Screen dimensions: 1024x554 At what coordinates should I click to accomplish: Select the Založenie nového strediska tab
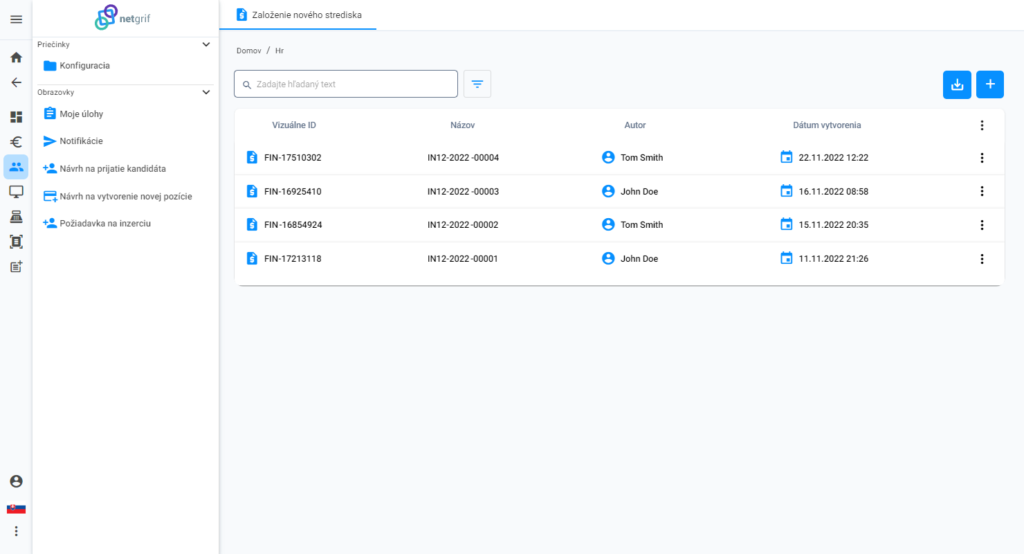tap(298, 15)
